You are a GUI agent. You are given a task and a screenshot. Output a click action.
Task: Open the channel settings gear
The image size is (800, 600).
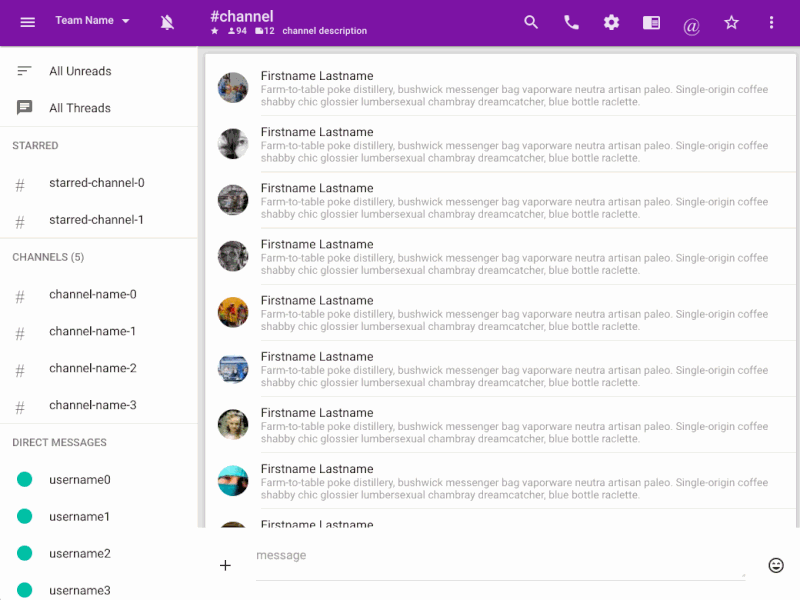(611, 21)
